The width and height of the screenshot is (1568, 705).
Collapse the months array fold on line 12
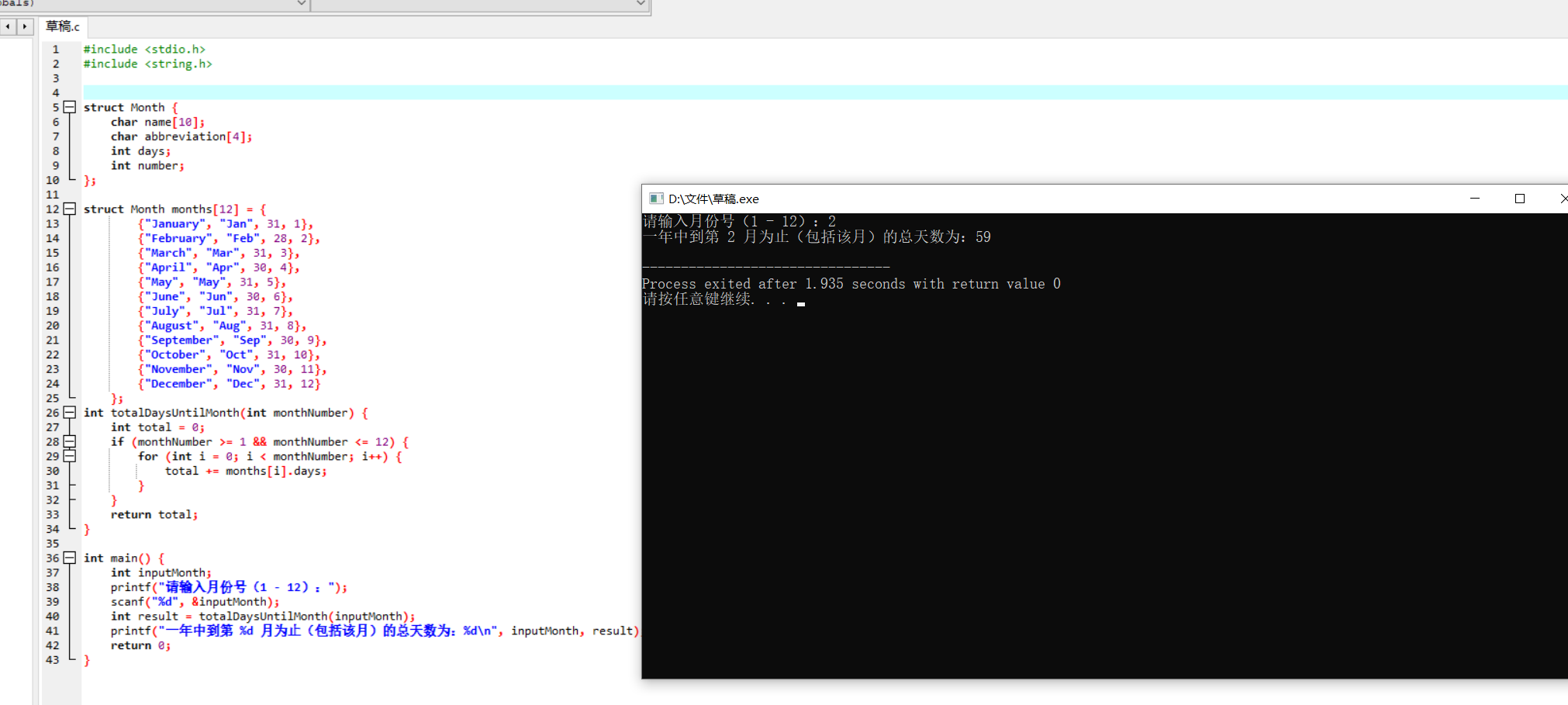coord(70,209)
